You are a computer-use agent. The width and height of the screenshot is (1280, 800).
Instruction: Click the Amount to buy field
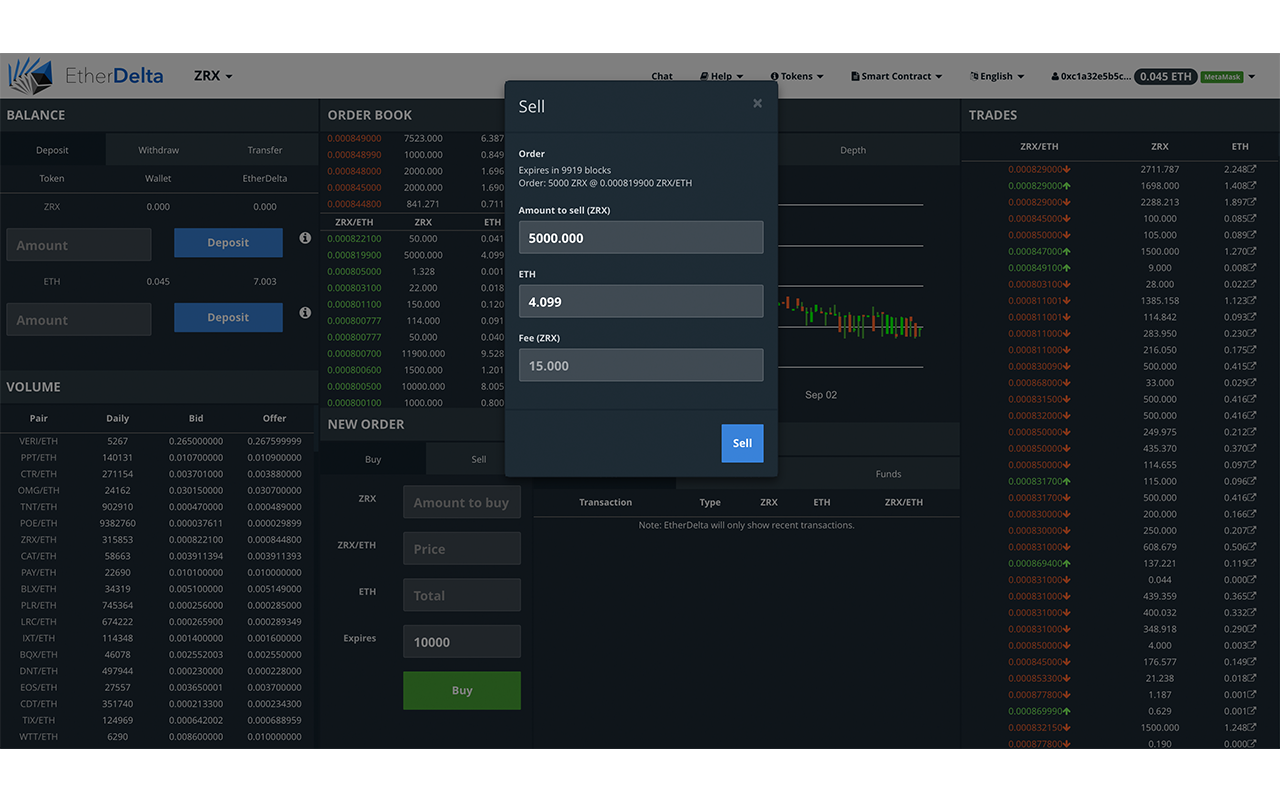(462, 502)
